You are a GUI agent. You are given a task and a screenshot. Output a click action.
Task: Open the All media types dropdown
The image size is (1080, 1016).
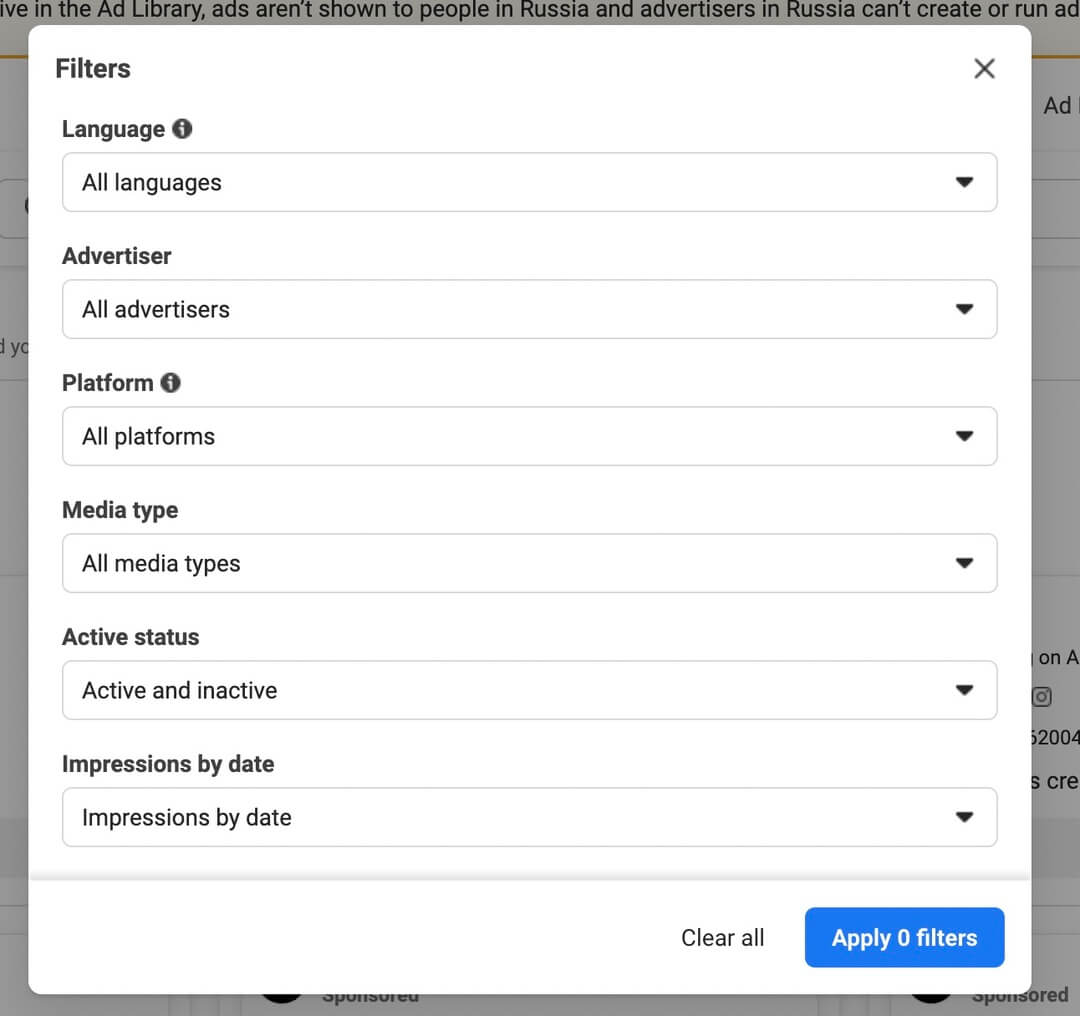530,563
